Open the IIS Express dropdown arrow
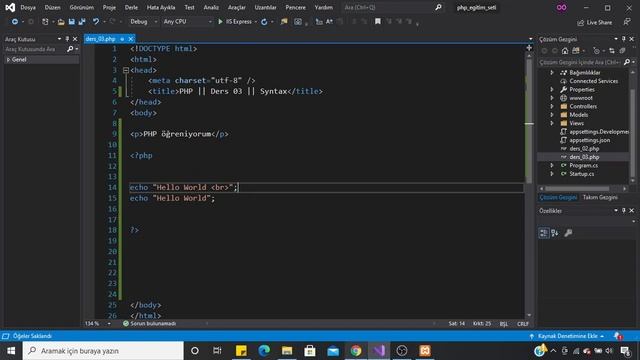This screenshot has height=360, width=640. (x=256, y=22)
